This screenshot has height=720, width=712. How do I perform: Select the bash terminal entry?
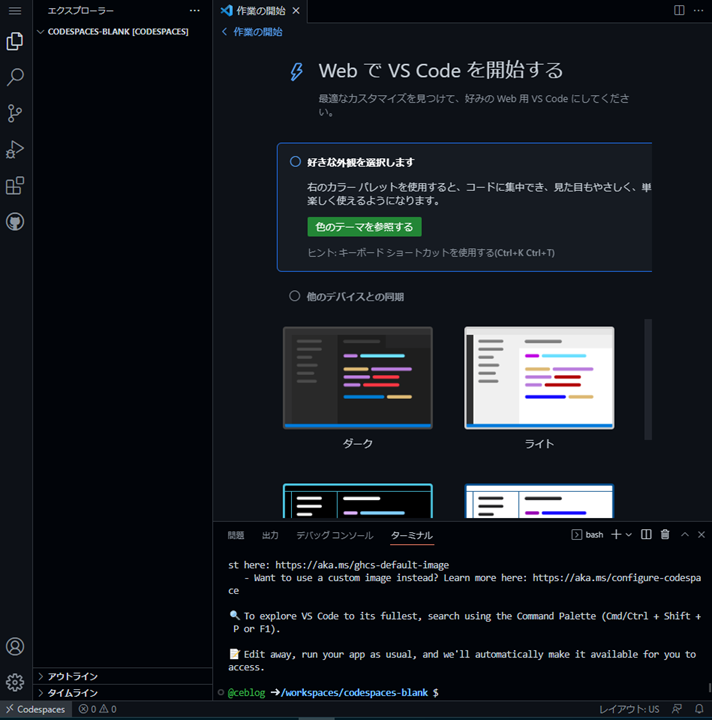[x=587, y=534]
